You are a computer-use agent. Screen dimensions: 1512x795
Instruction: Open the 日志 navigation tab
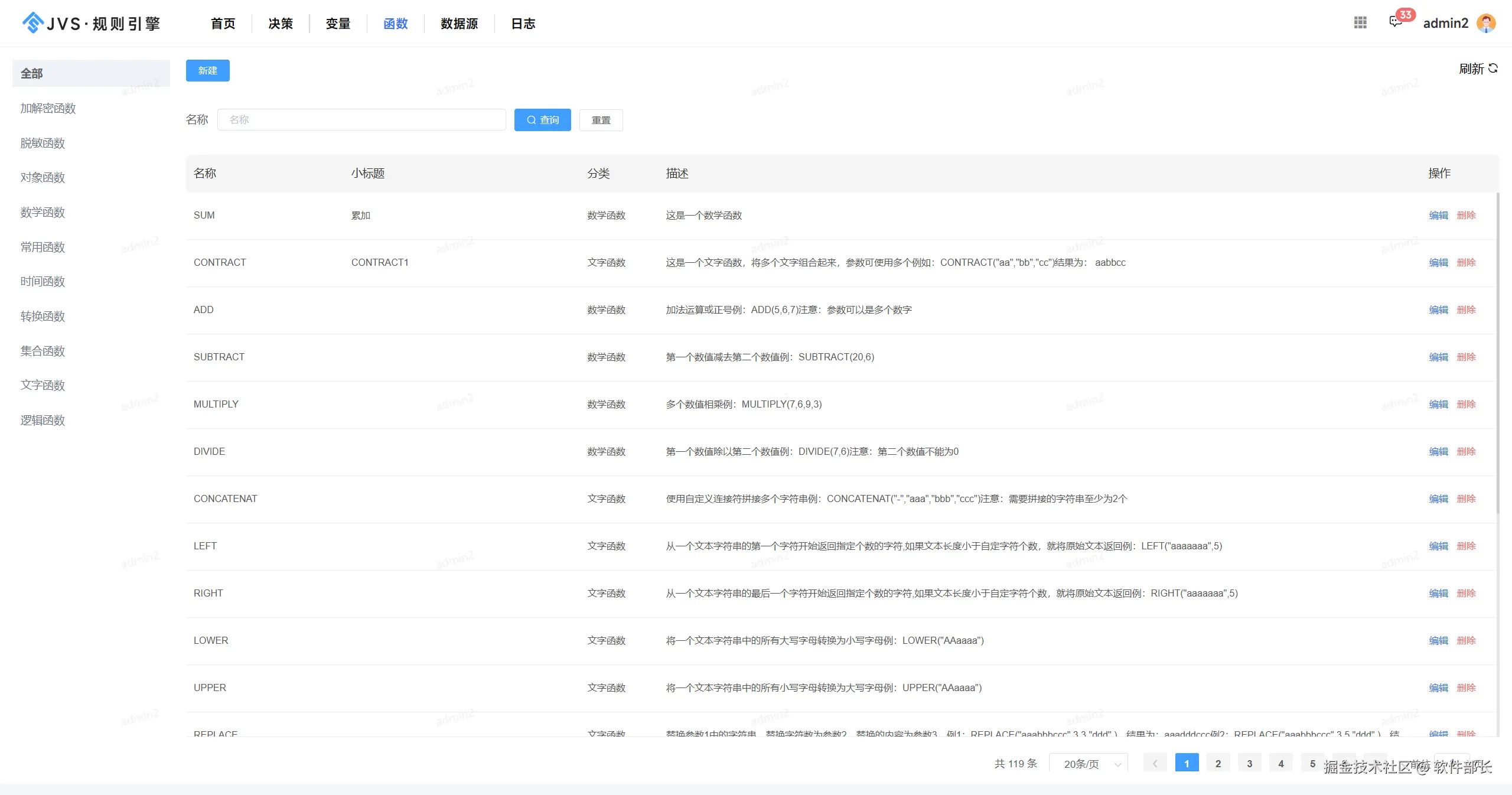tap(523, 24)
